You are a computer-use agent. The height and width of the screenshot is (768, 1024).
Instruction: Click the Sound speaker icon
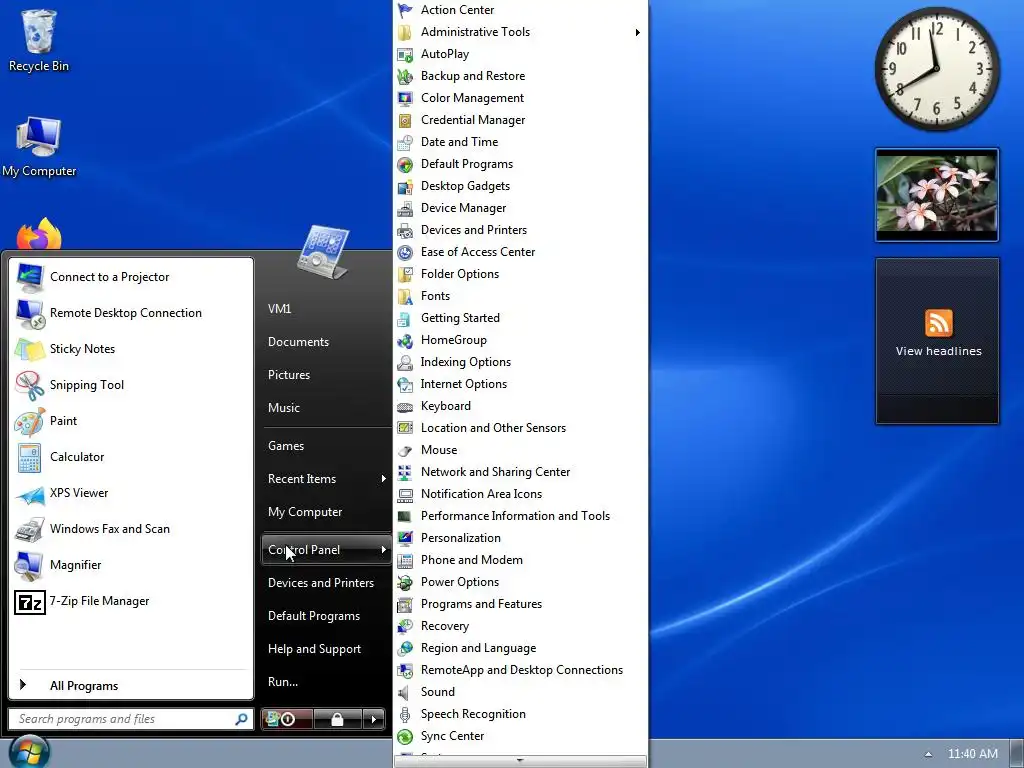(405, 692)
